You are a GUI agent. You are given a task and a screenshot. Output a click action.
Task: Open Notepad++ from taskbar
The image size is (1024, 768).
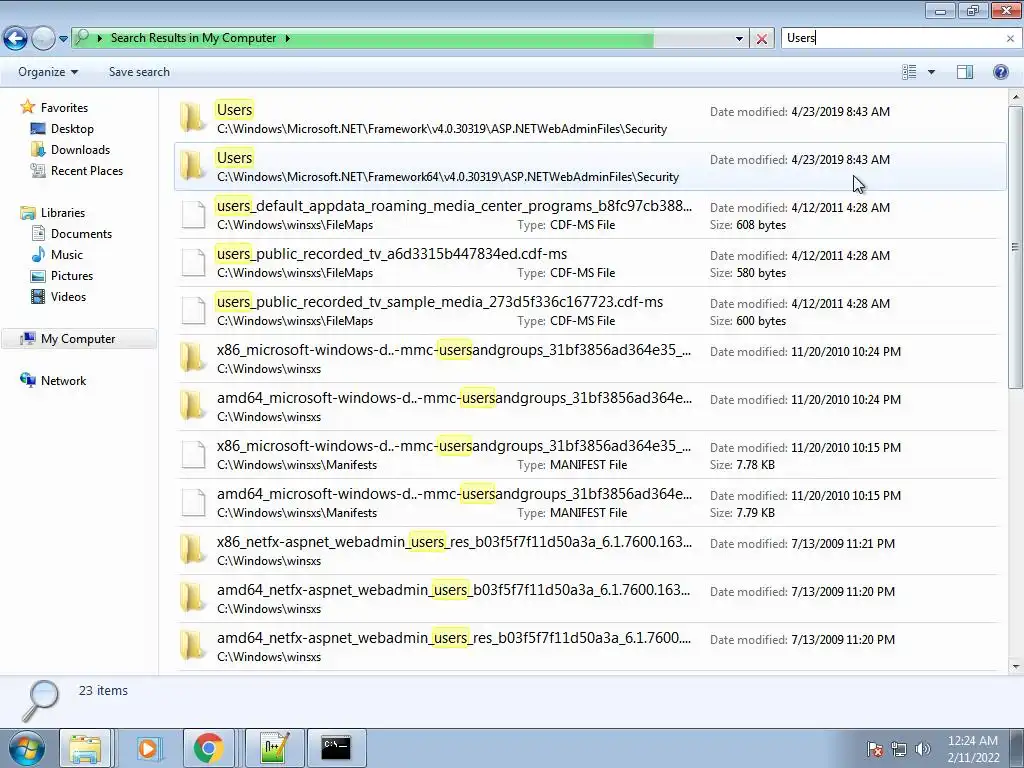(x=274, y=748)
